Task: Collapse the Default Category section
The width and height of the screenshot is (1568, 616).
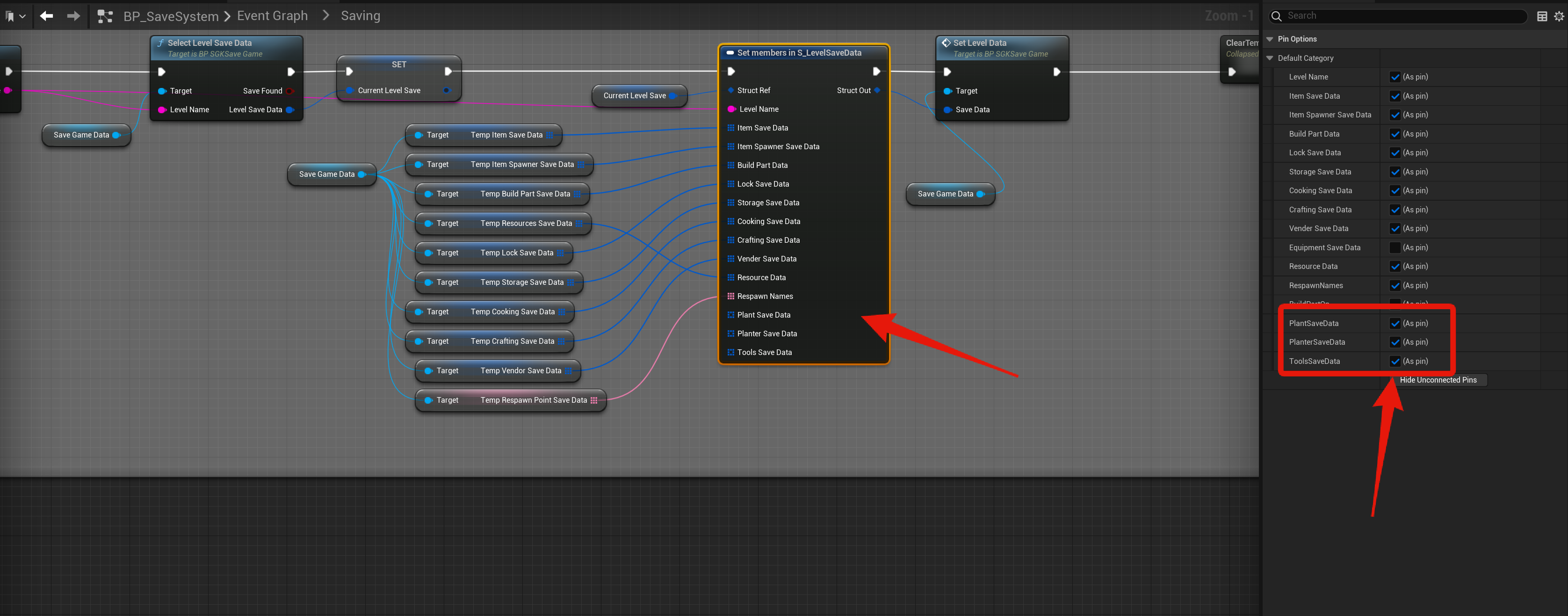Action: [1270, 58]
